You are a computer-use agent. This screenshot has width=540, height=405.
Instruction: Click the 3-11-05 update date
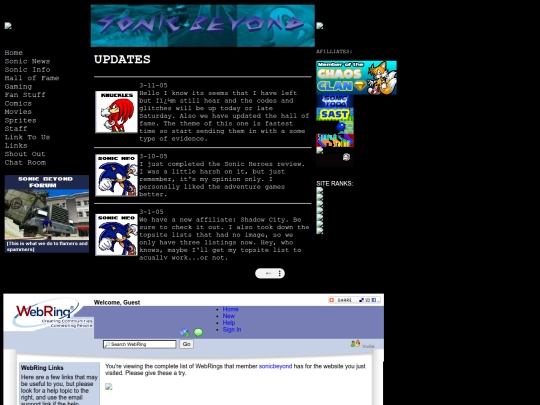tap(153, 85)
